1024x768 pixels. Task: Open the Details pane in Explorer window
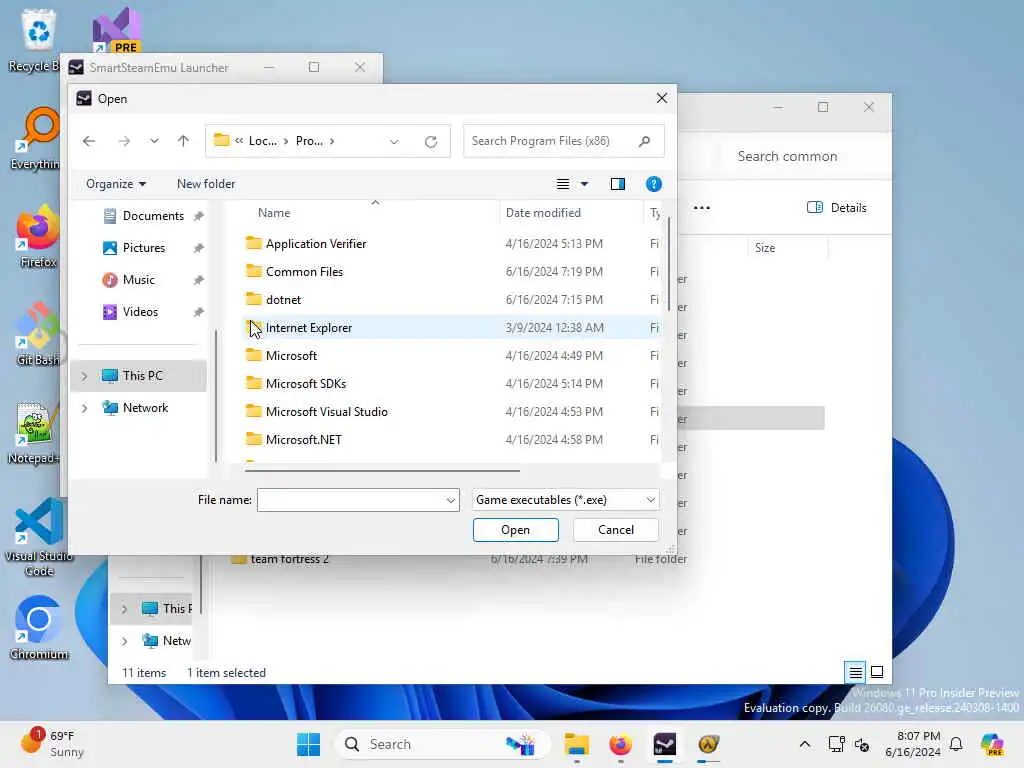coord(837,208)
